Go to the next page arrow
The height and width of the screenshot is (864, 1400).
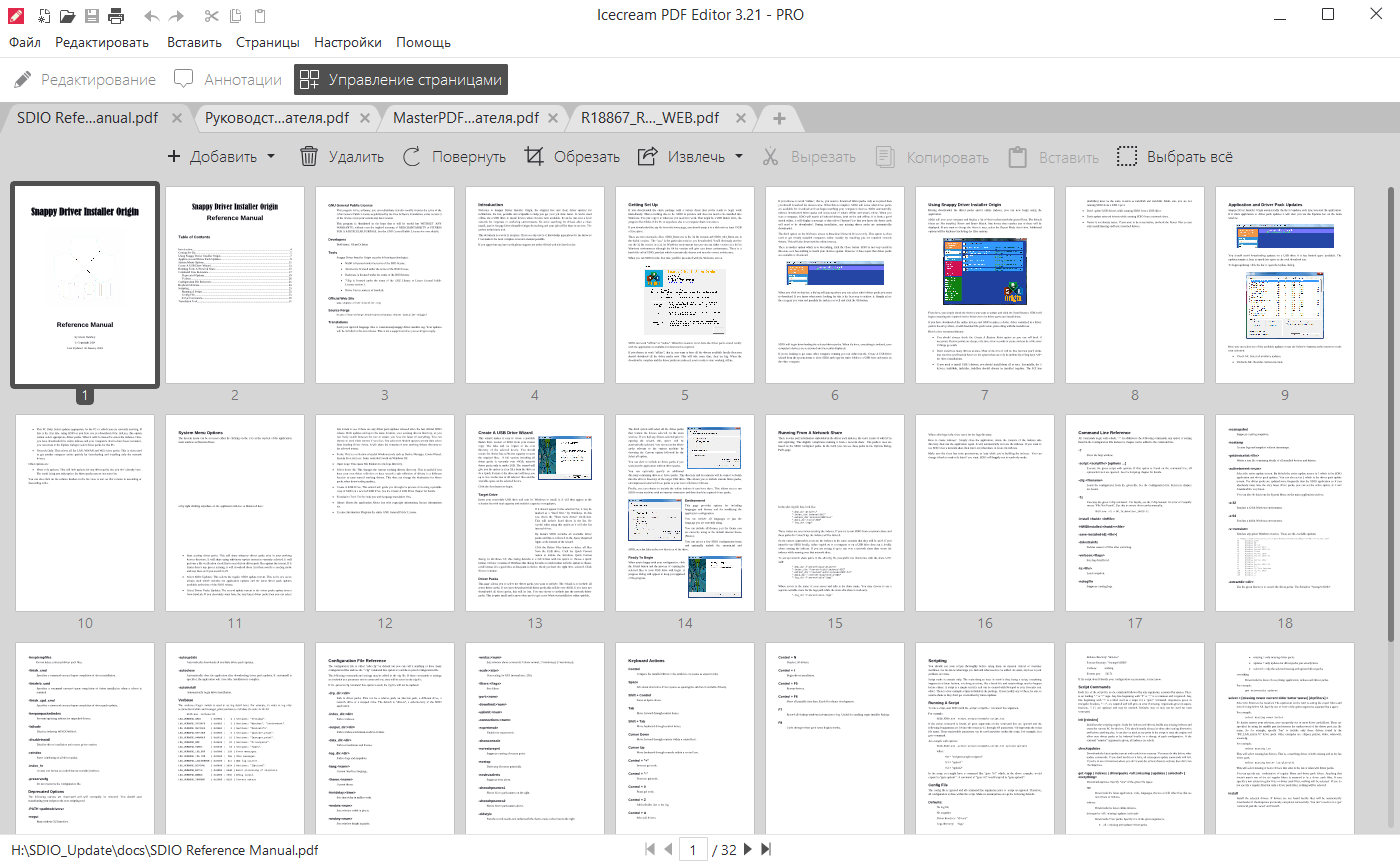pos(748,849)
